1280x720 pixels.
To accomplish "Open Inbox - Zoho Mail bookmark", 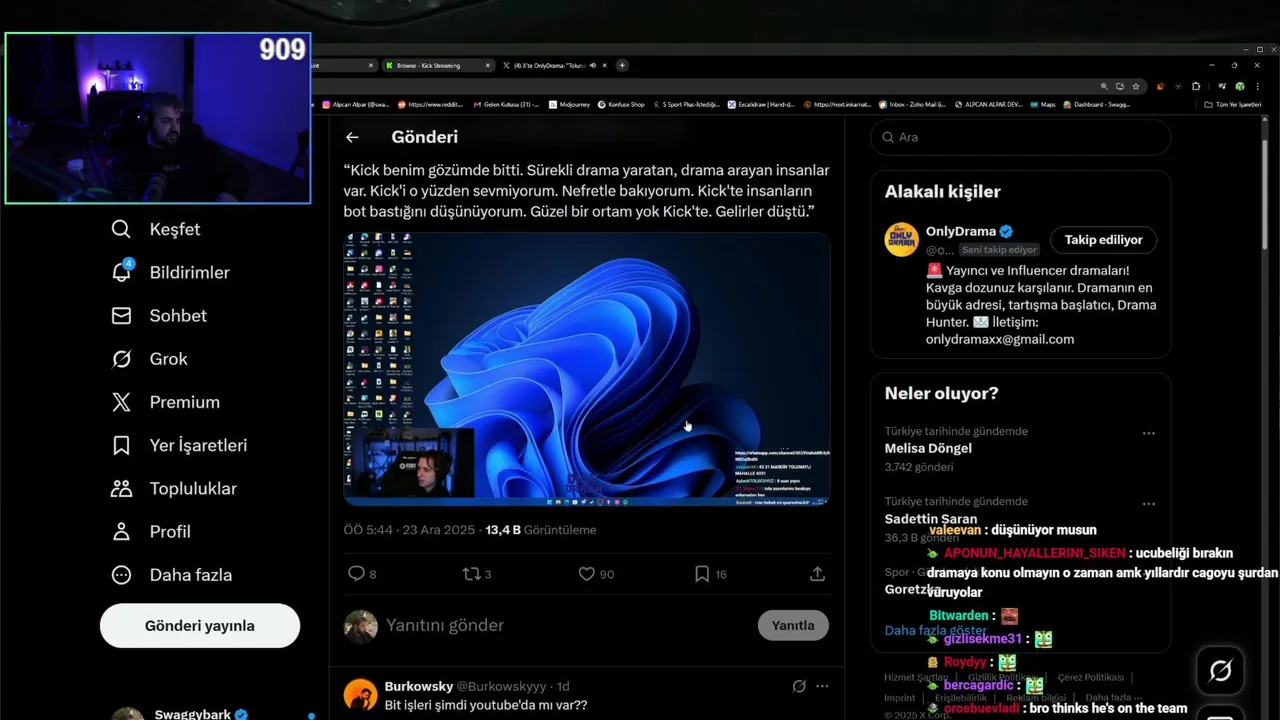I will tap(912, 104).
